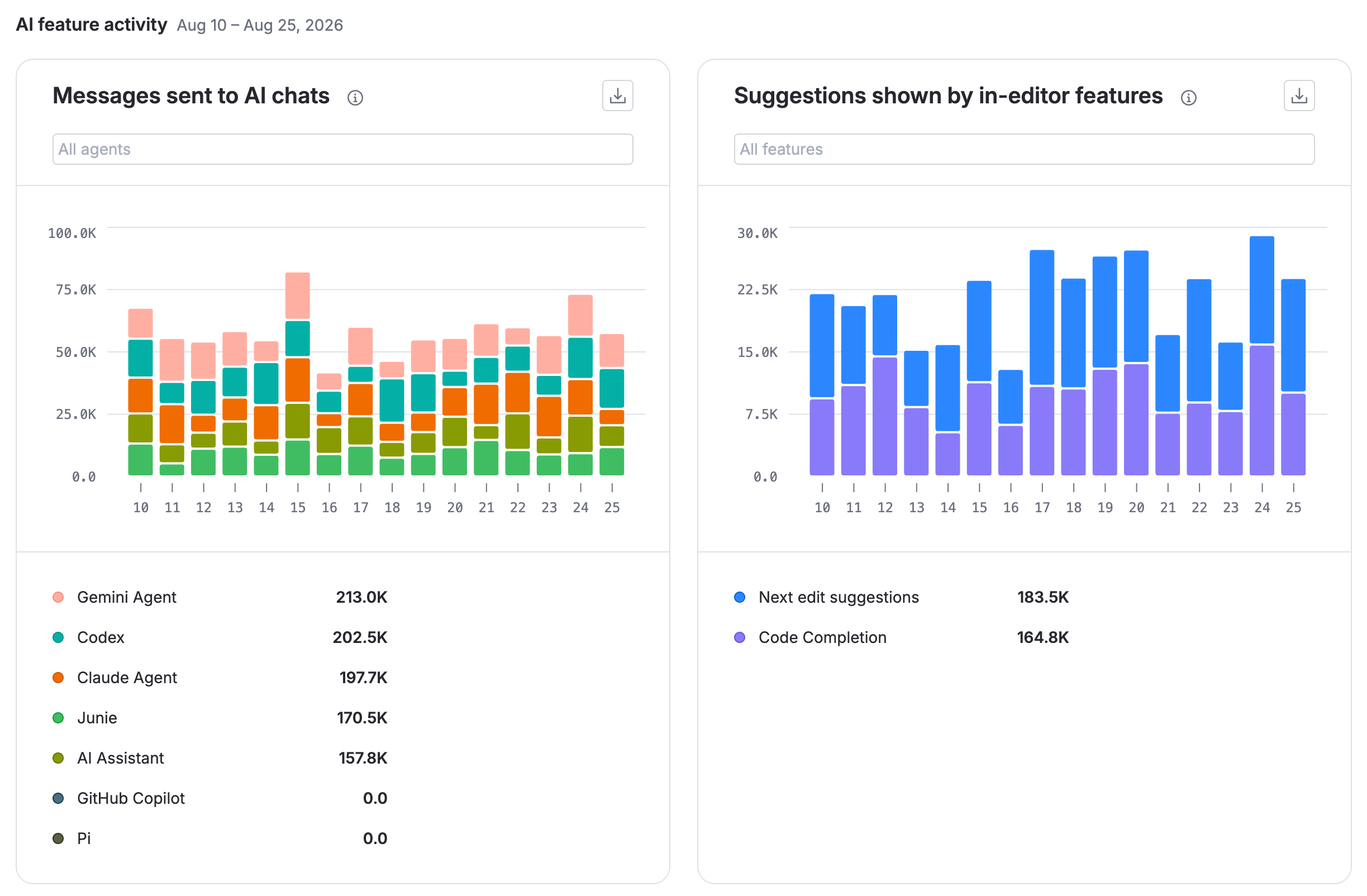Open info tooltip for Messages sent to AI chats

coord(355,98)
